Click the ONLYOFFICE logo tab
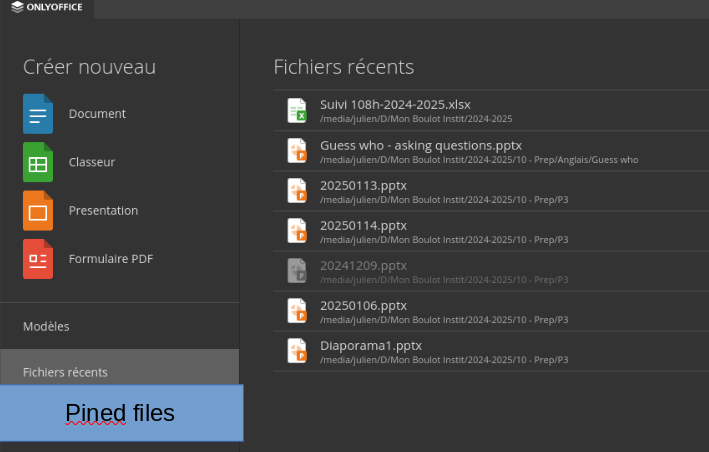 pyautogui.click(x=47, y=7)
